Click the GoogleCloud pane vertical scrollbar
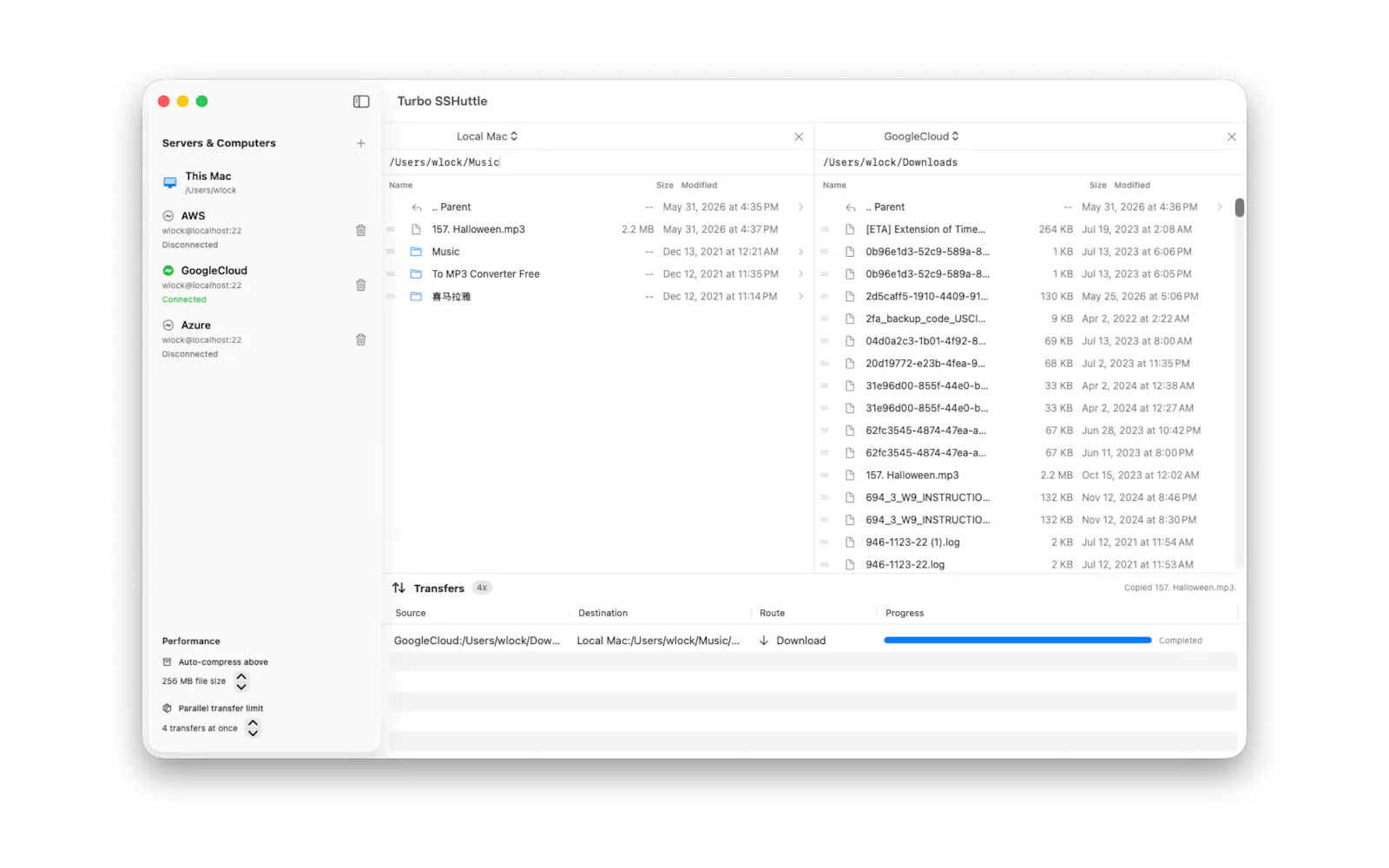 [x=1240, y=208]
